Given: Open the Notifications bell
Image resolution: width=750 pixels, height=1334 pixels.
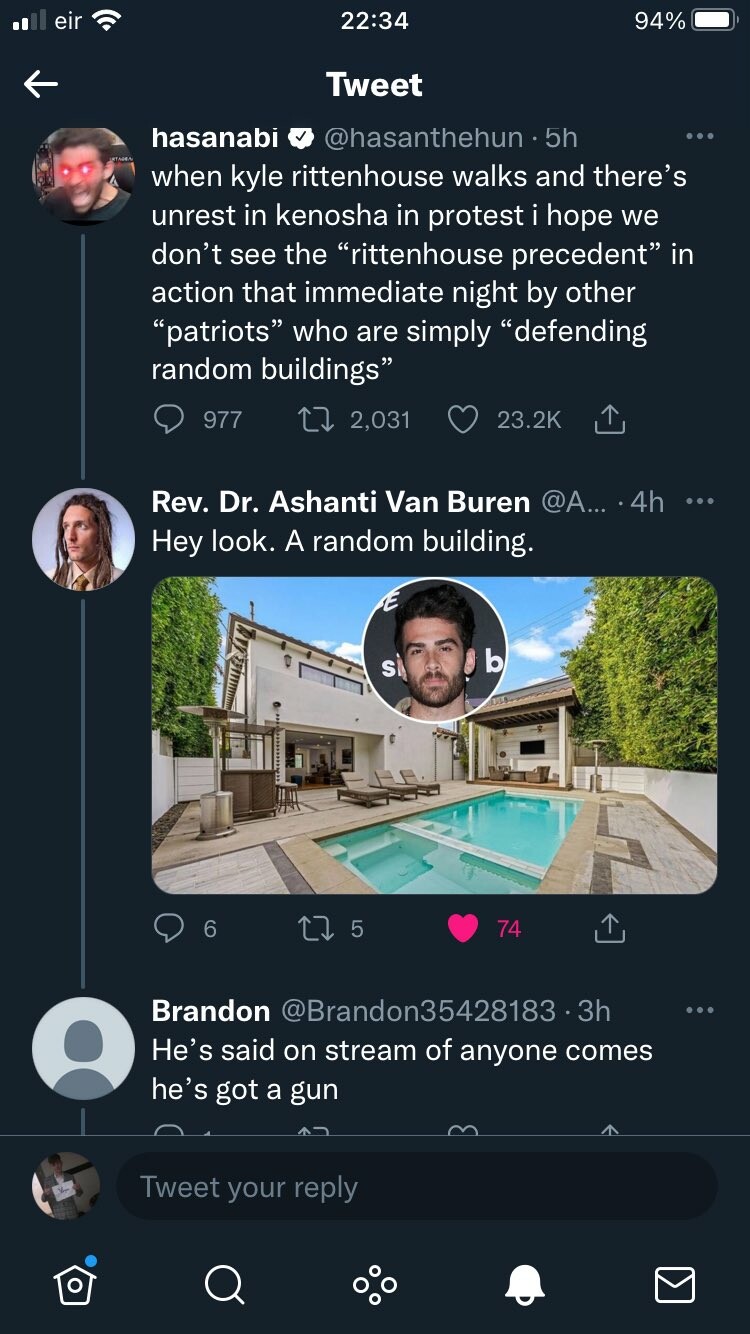Looking at the screenshot, I should click(x=524, y=1284).
